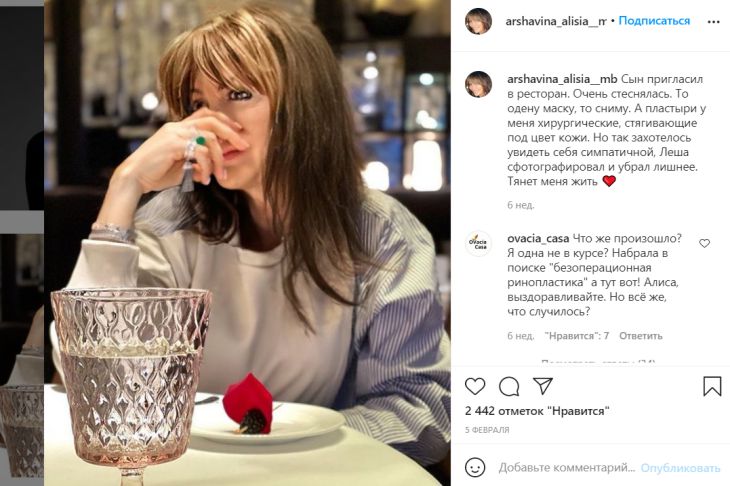Like the post with the heart icon
Viewport: 730px width, 486px height.
475,386
